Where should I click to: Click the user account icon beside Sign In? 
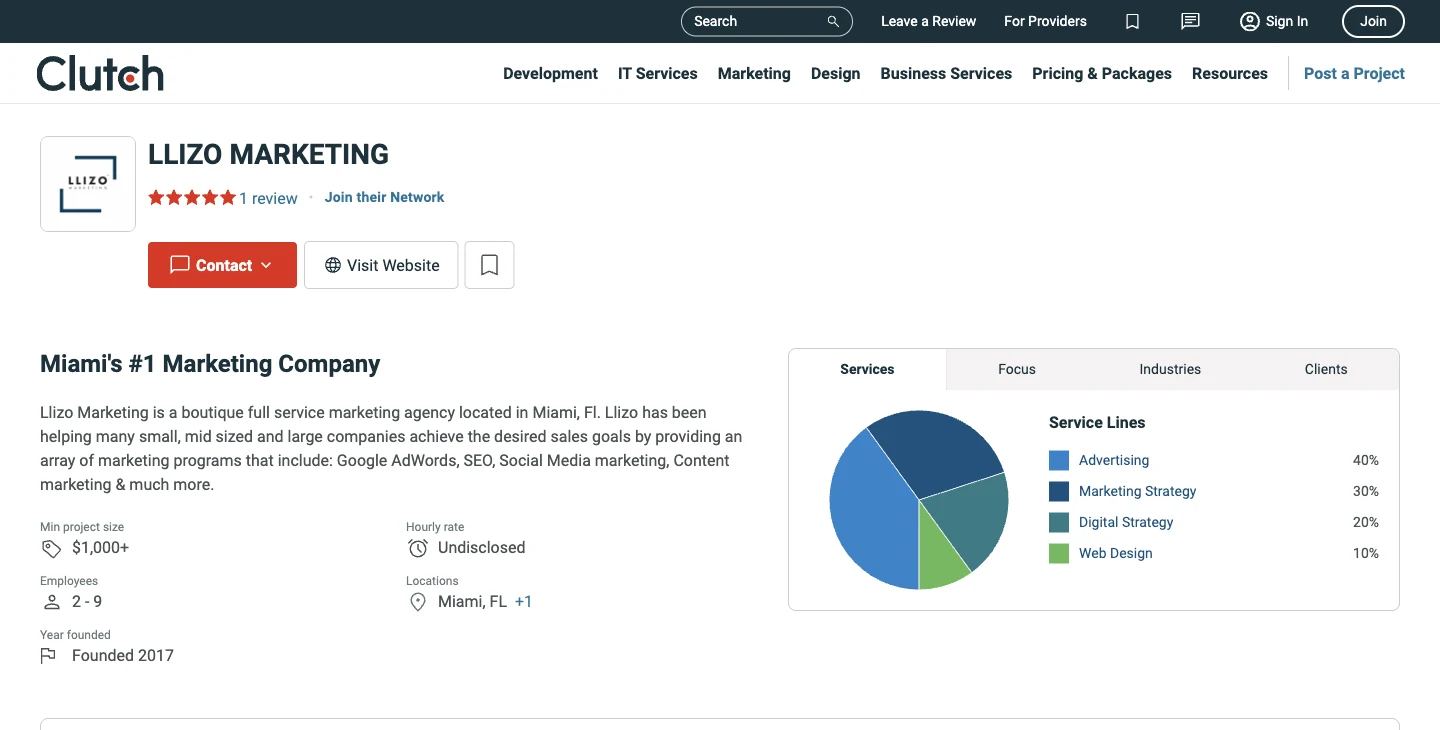click(x=1249, y=21)
